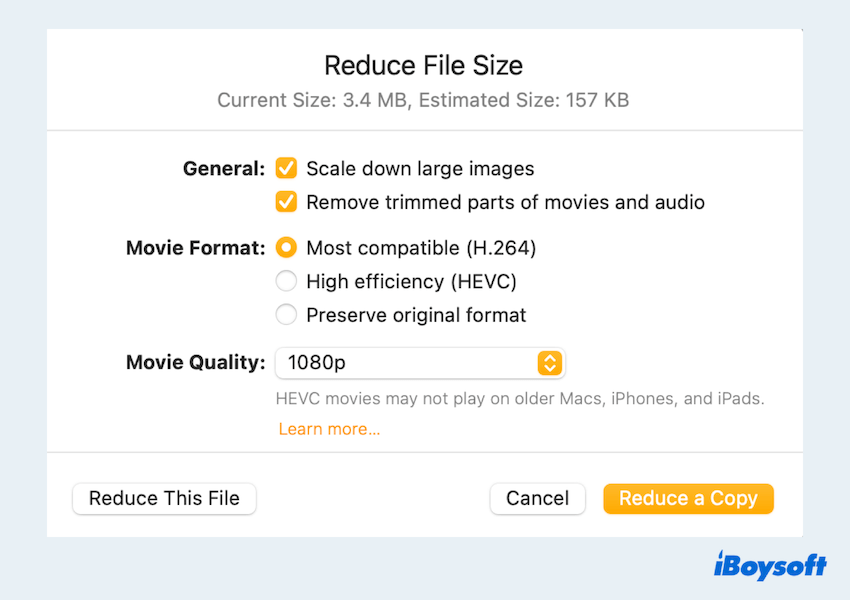Click the orange up-down arrows on quality selector

click(x=549, y=363)
